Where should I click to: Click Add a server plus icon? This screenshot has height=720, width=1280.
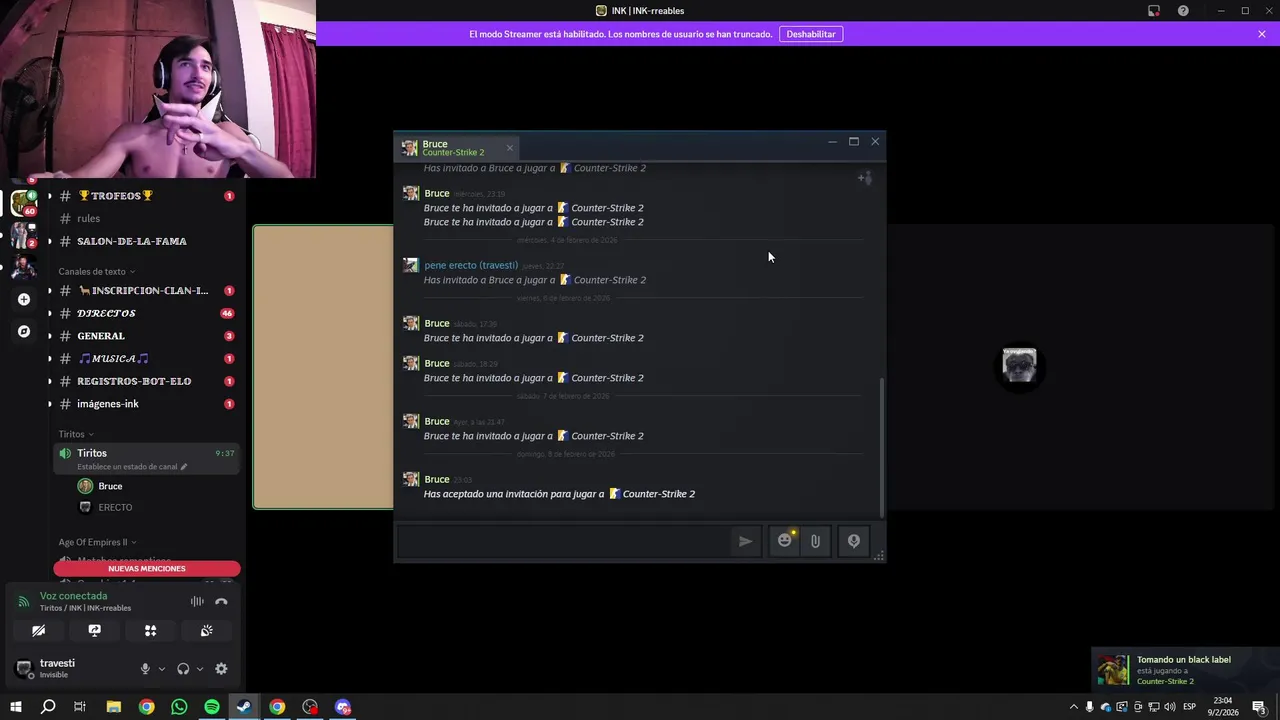pos(24,299)
